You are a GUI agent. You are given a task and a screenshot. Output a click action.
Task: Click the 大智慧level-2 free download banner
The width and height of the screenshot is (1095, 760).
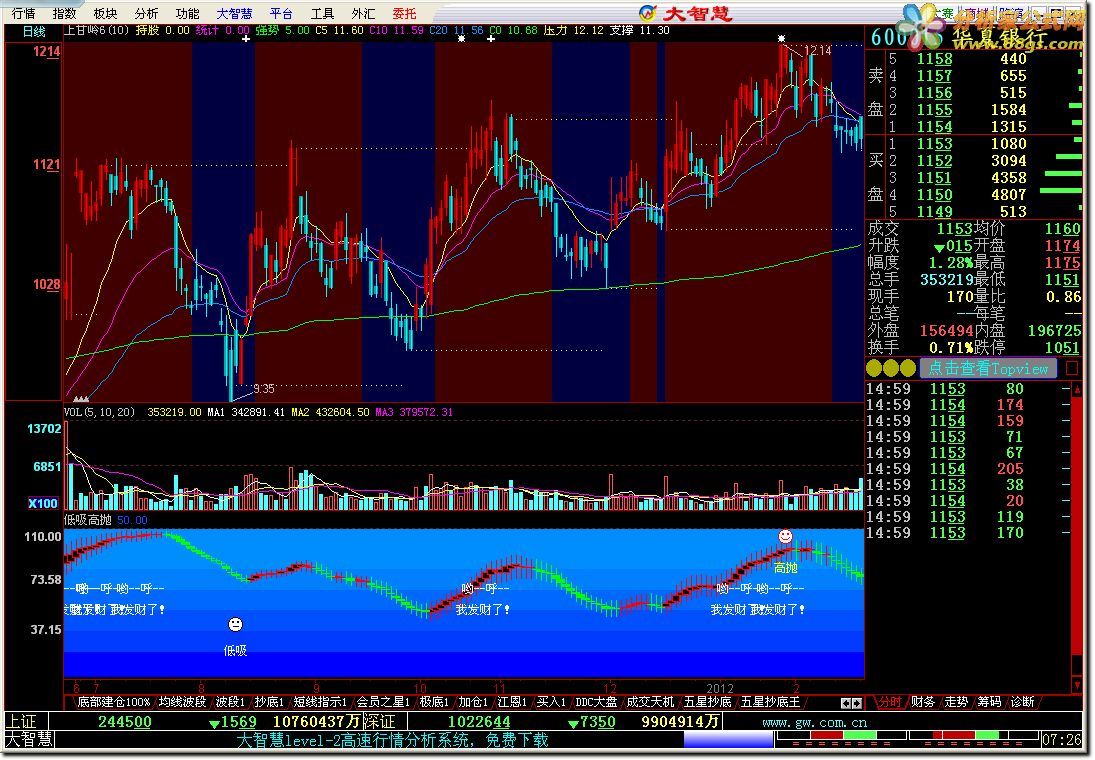coord(392,740)
